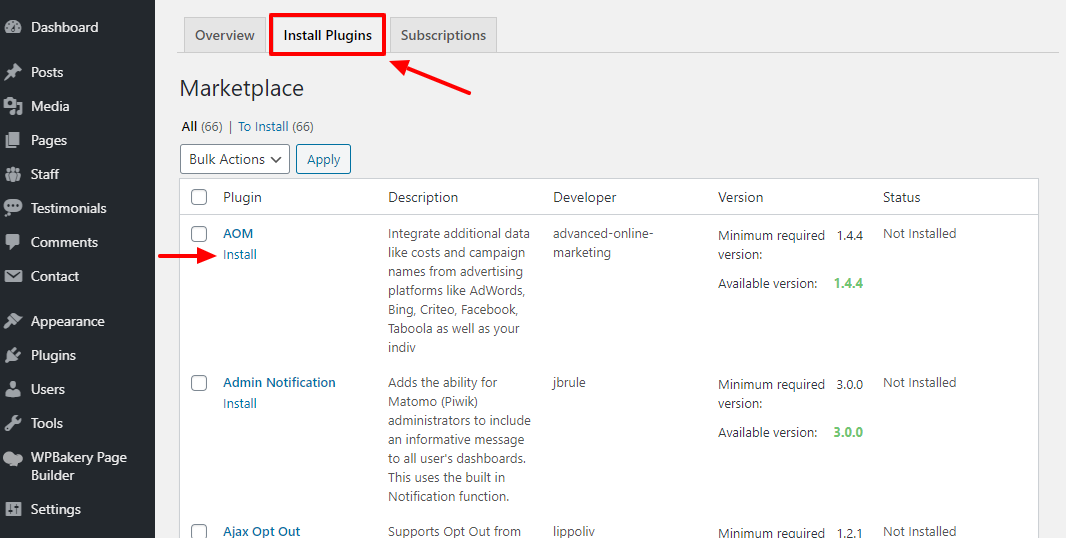
Task: Open the WPBakery Page Builder label
Action: [x=79, y=466]
